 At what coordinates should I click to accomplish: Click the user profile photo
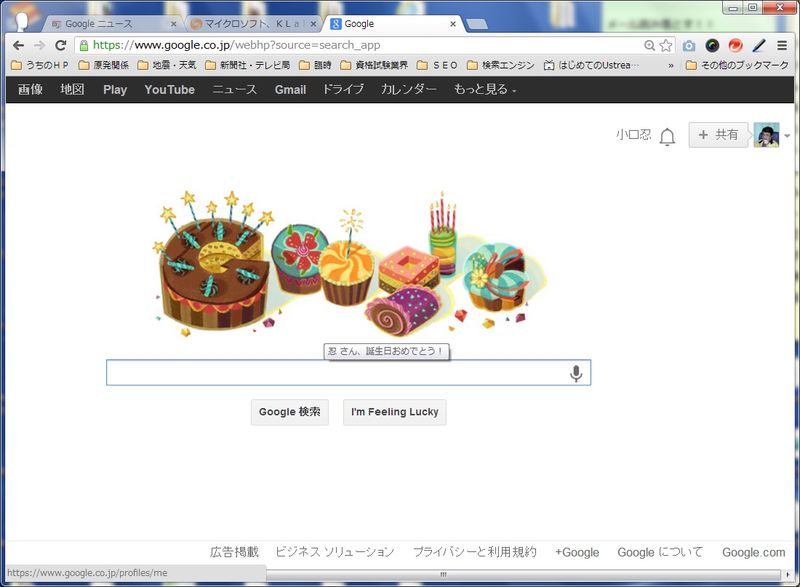766,135
